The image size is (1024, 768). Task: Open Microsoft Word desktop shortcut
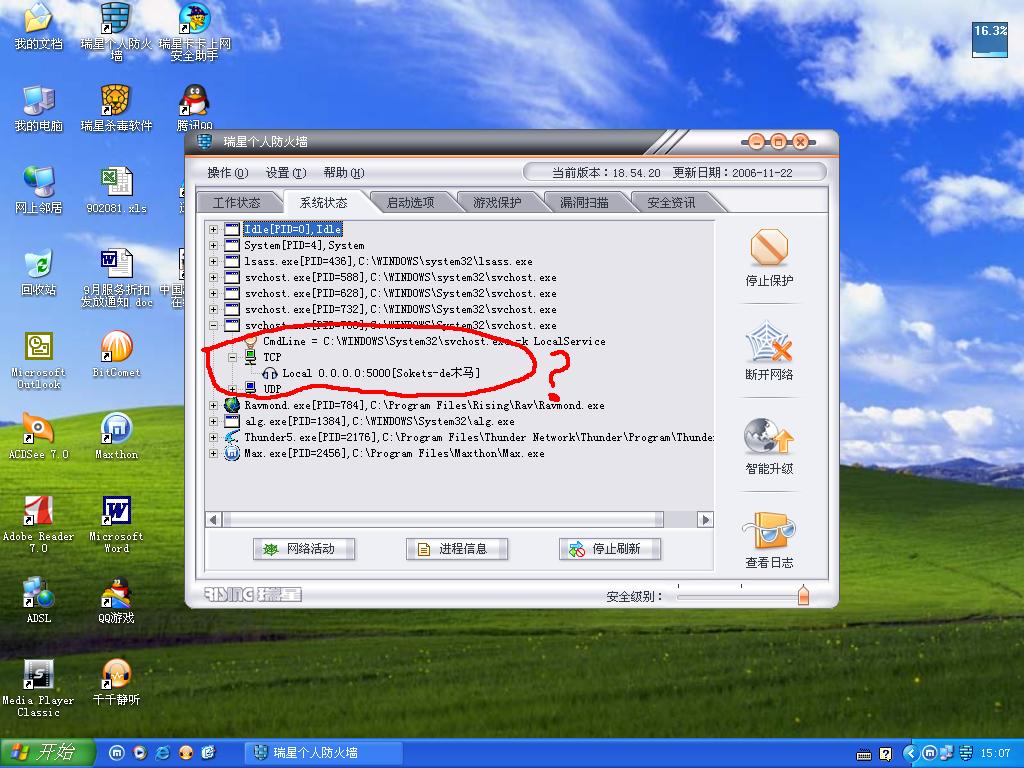[116, 524]
